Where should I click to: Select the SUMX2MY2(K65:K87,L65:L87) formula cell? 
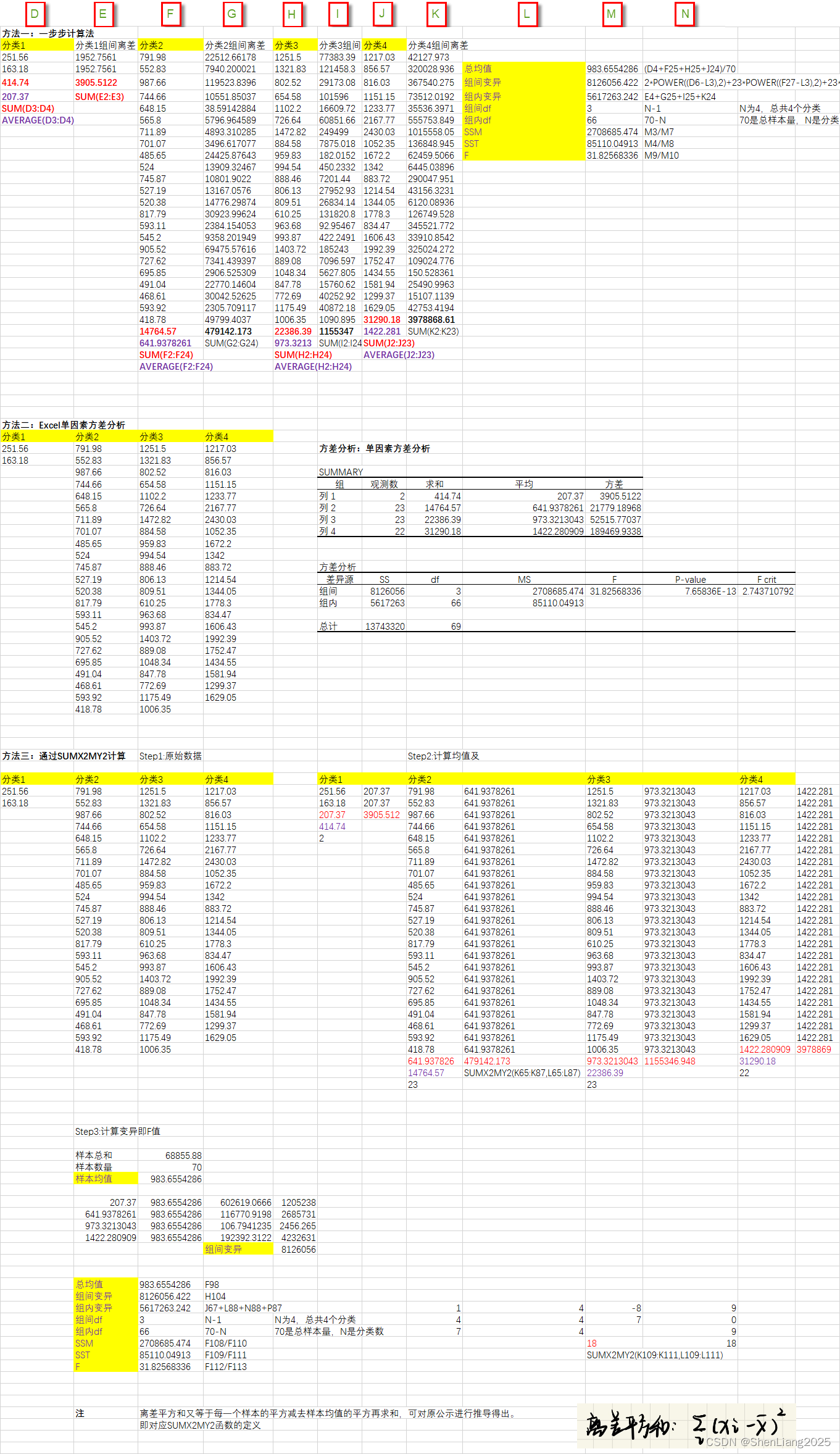(522, 1072)
